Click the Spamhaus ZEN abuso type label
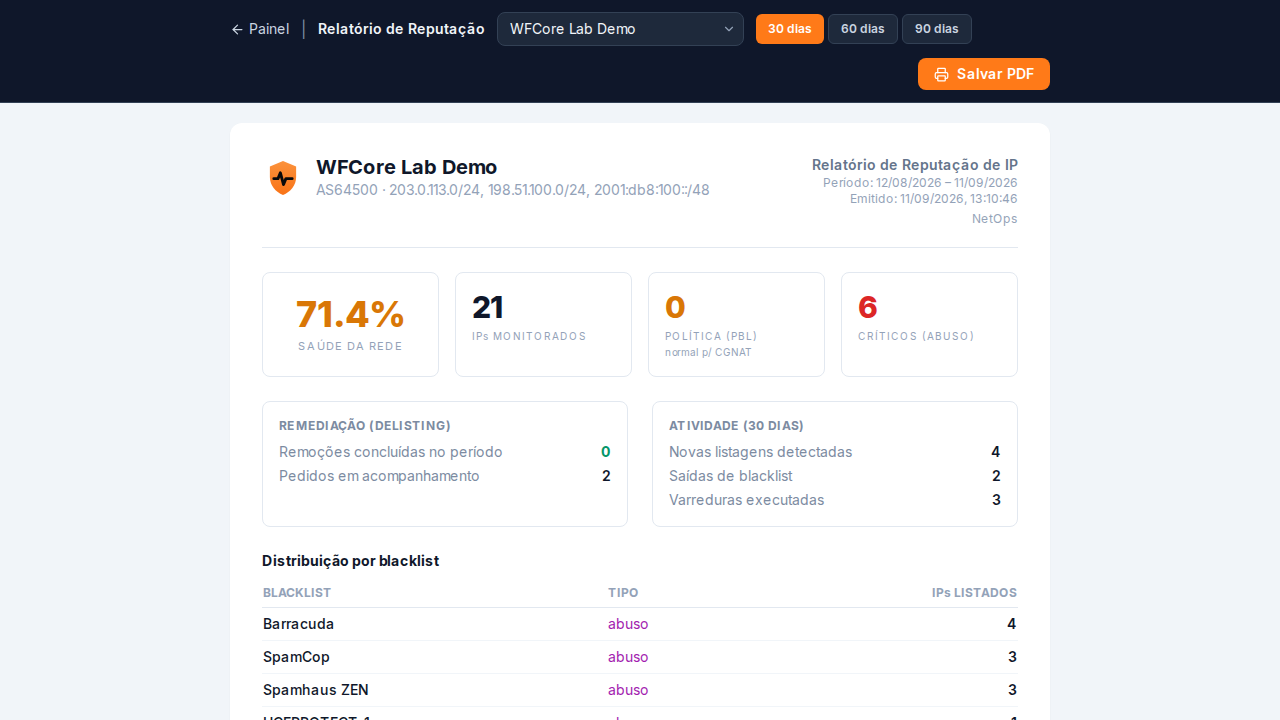Image resolution: width=1280 pixels, height=720 pixels. pos(628,690)
